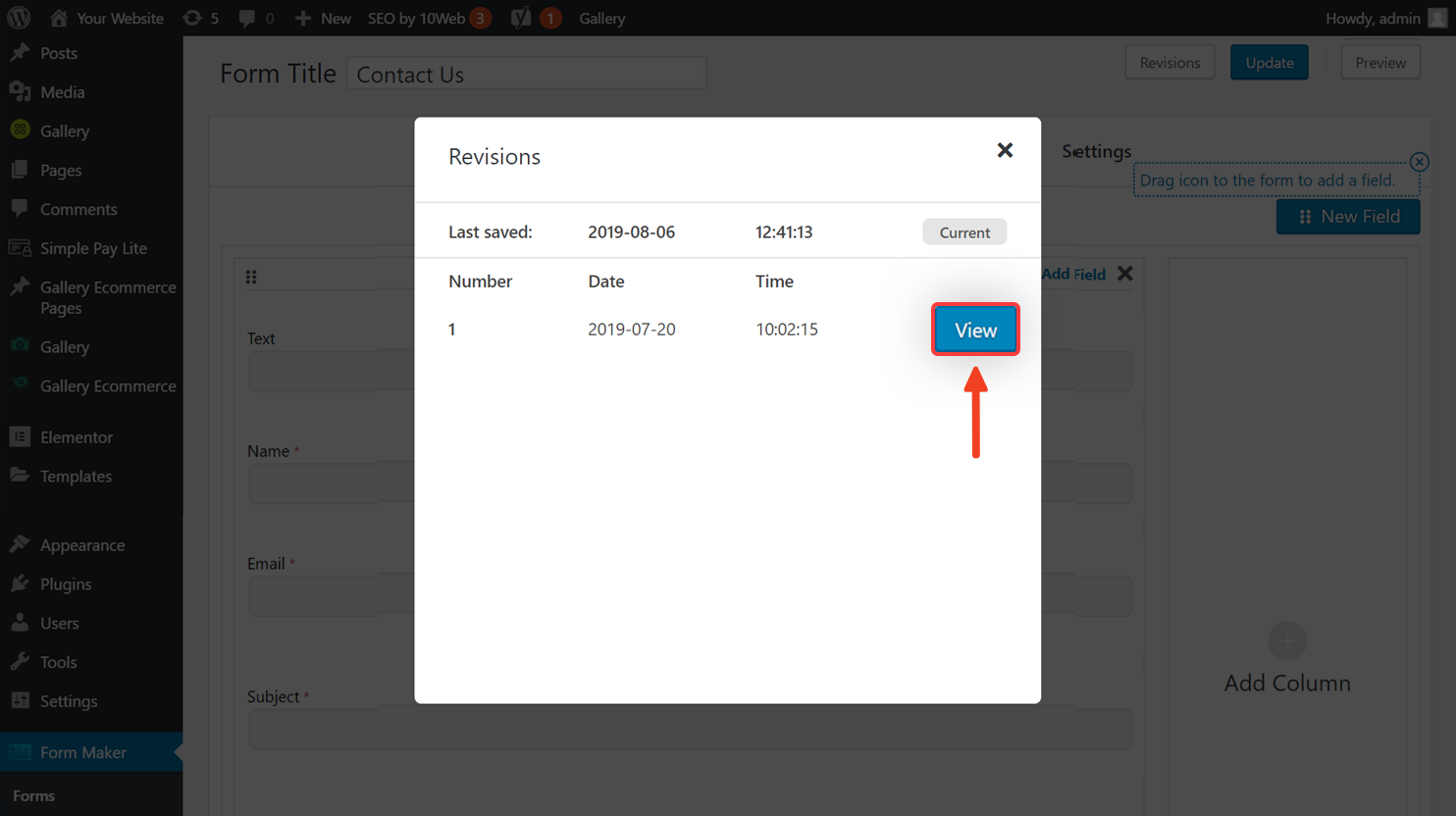Click the Form Title input field

[526, 75]
